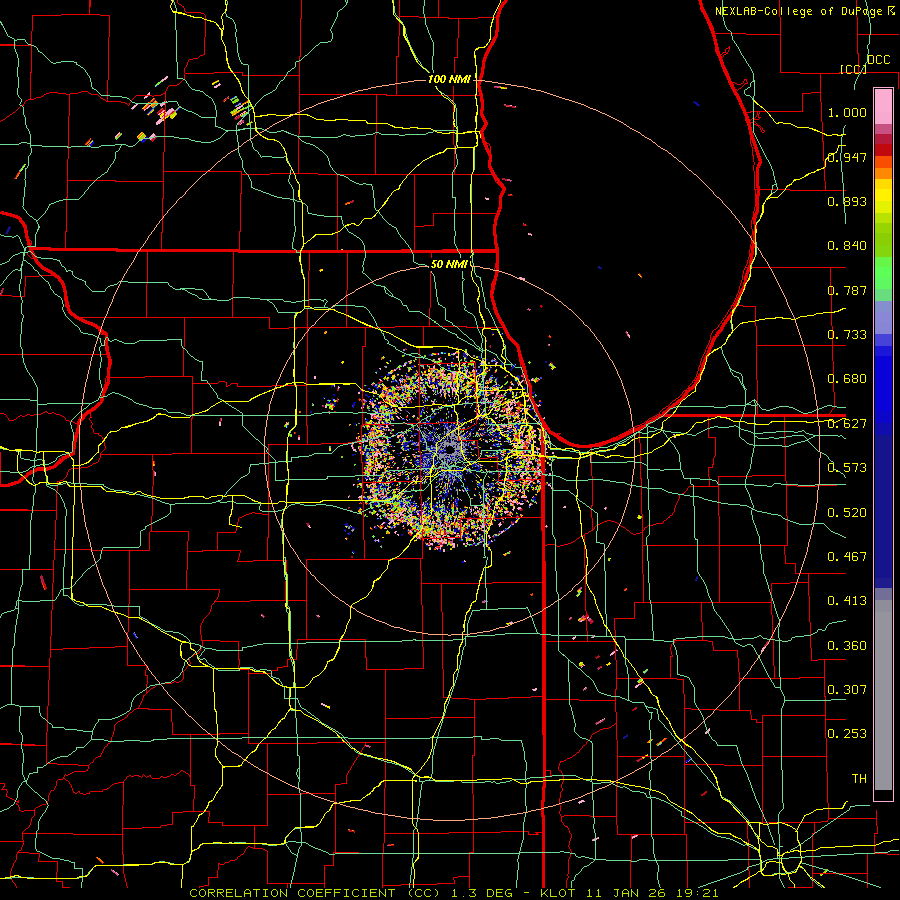Click the 0.520 scale value
The height and width of the screenshot is (900, 900).
click(x=847, y=513)
